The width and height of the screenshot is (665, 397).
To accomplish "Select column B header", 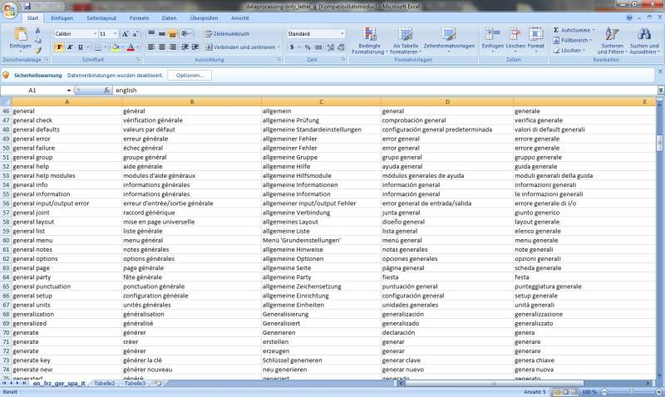I will click(192, 102).
